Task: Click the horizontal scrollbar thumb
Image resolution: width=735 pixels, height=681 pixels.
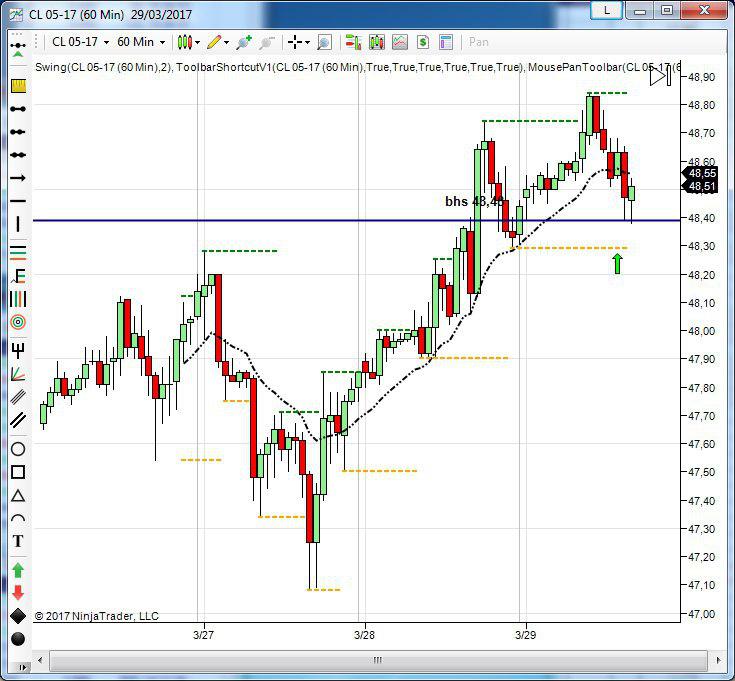Action: click(x=377, y=660)
